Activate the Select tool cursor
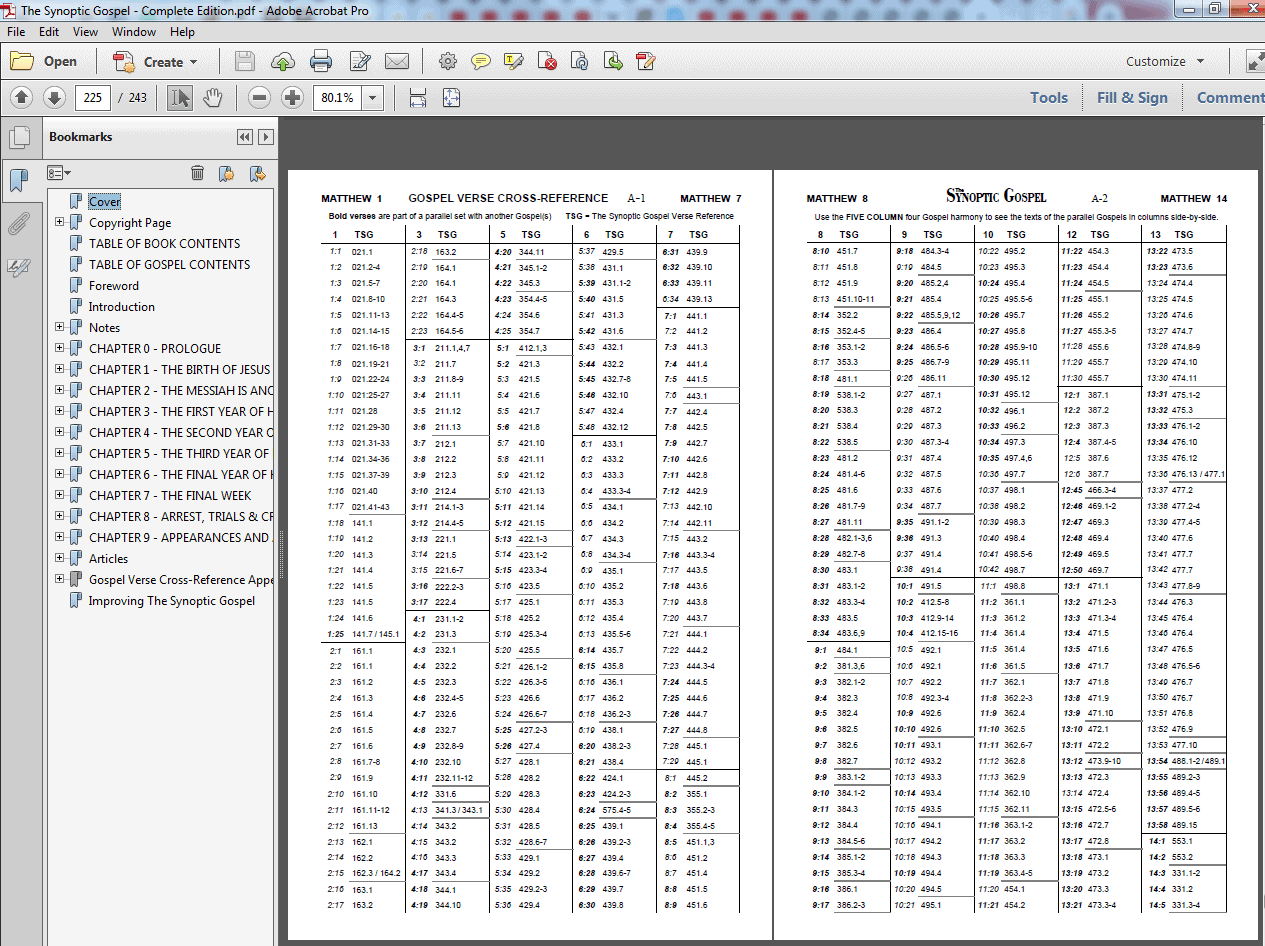This screenshot has width=1265, height=946. click(x=180, y=97)
